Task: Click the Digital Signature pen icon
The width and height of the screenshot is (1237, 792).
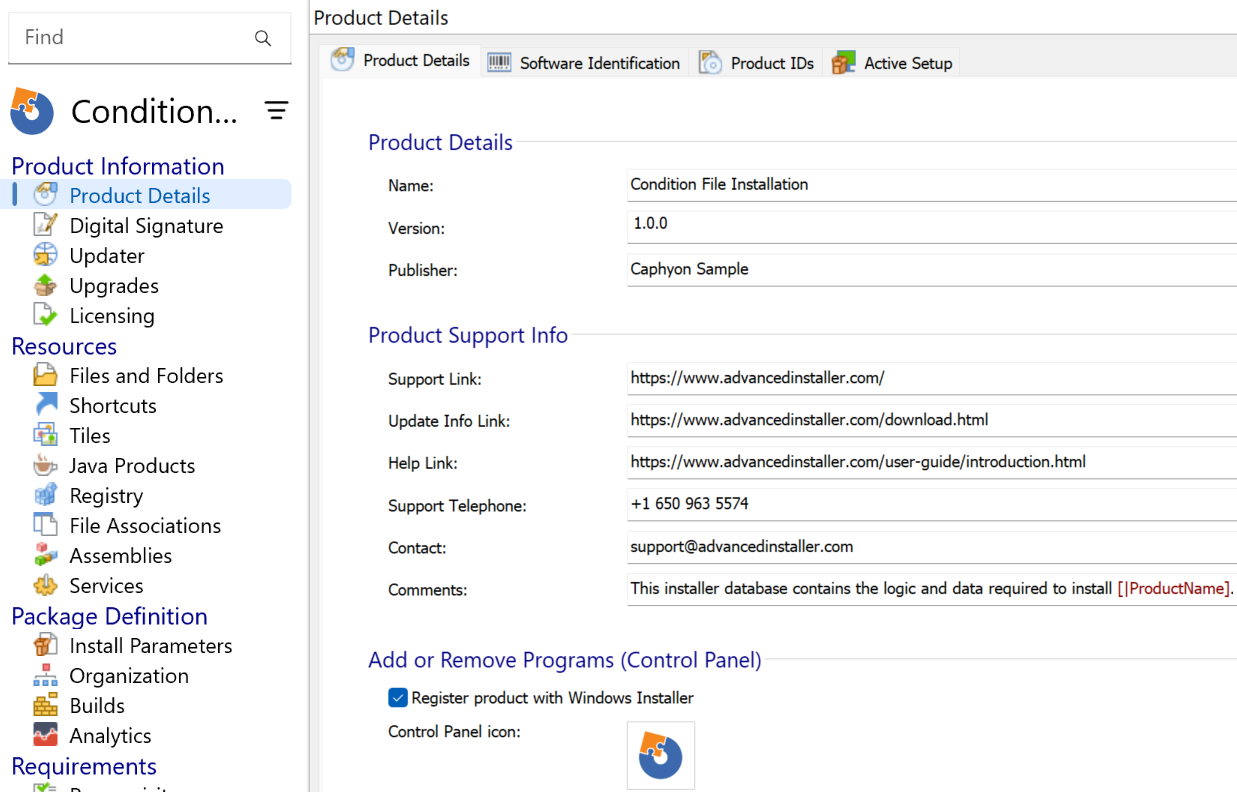Action: pos(45,225)
